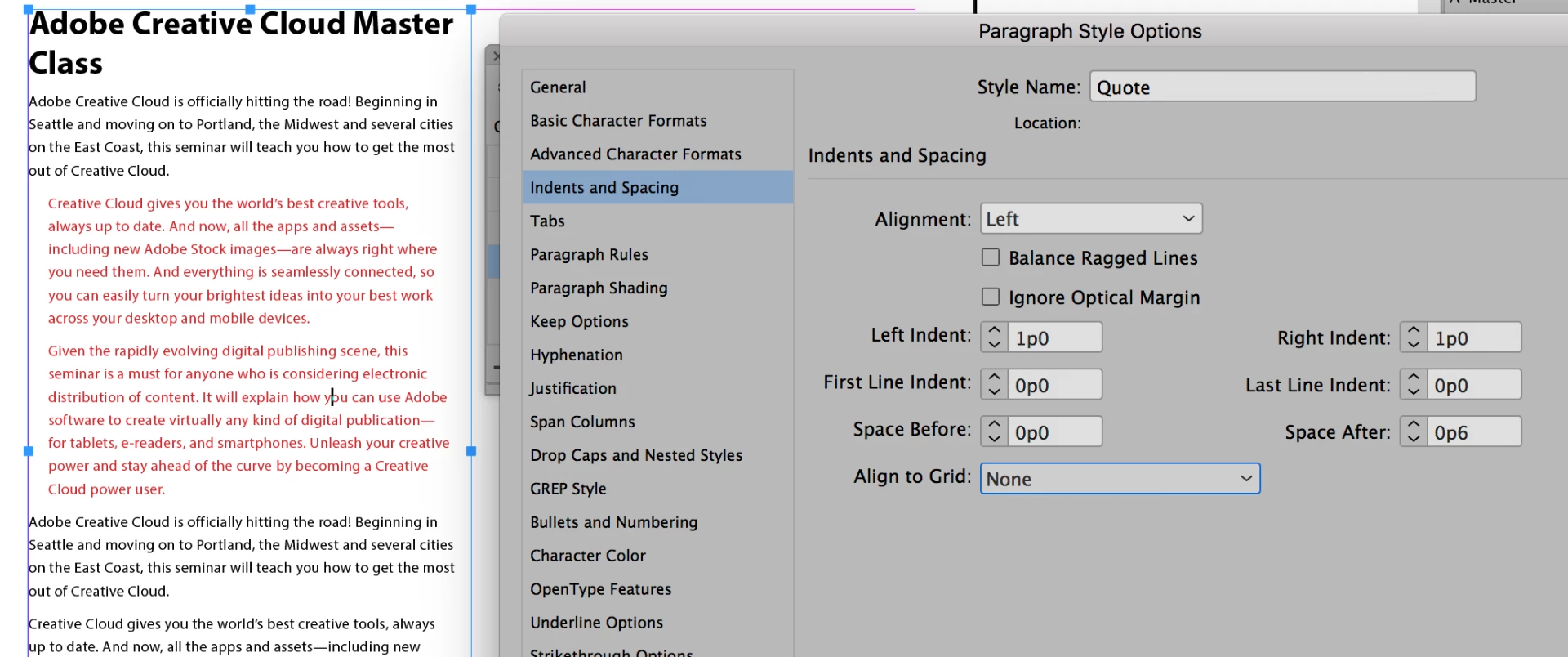The height and width of the screenshot is (657, 1568).
Task: Open Paragraph Rules category
Action: [x=657, y=255]
